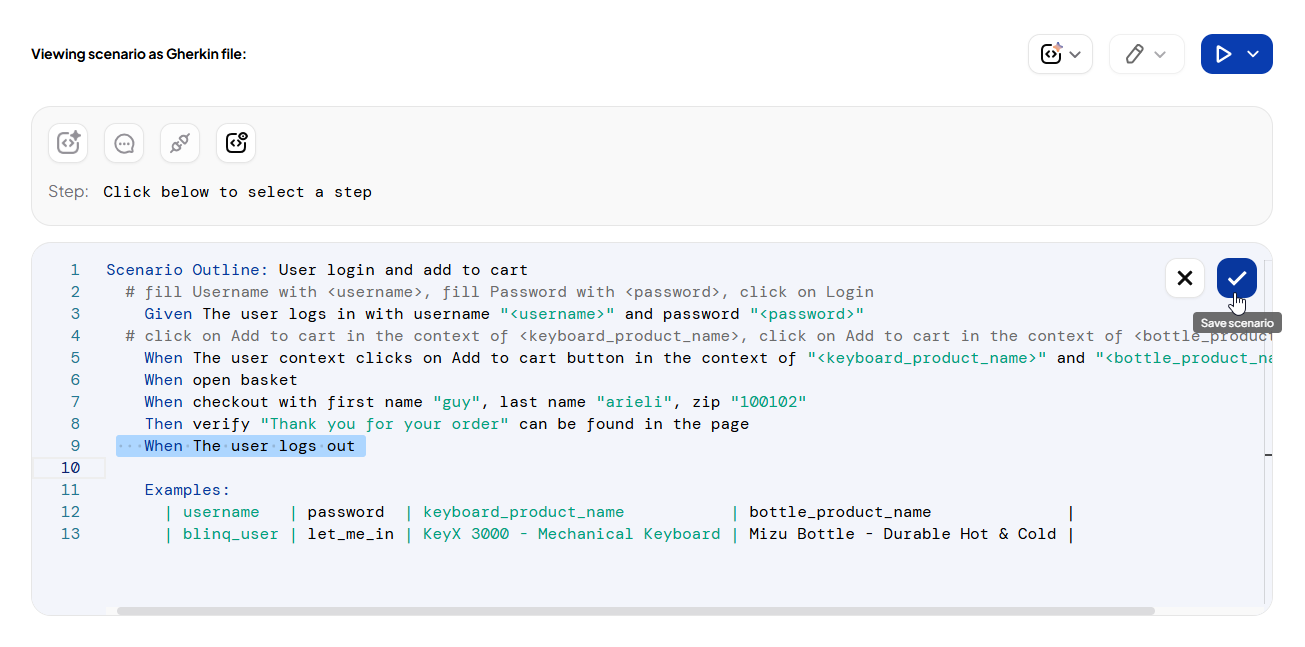Screen dimensions: 1305x647
Task: Click the checkout step with first name 'guy'
Action: click(474, 402)
